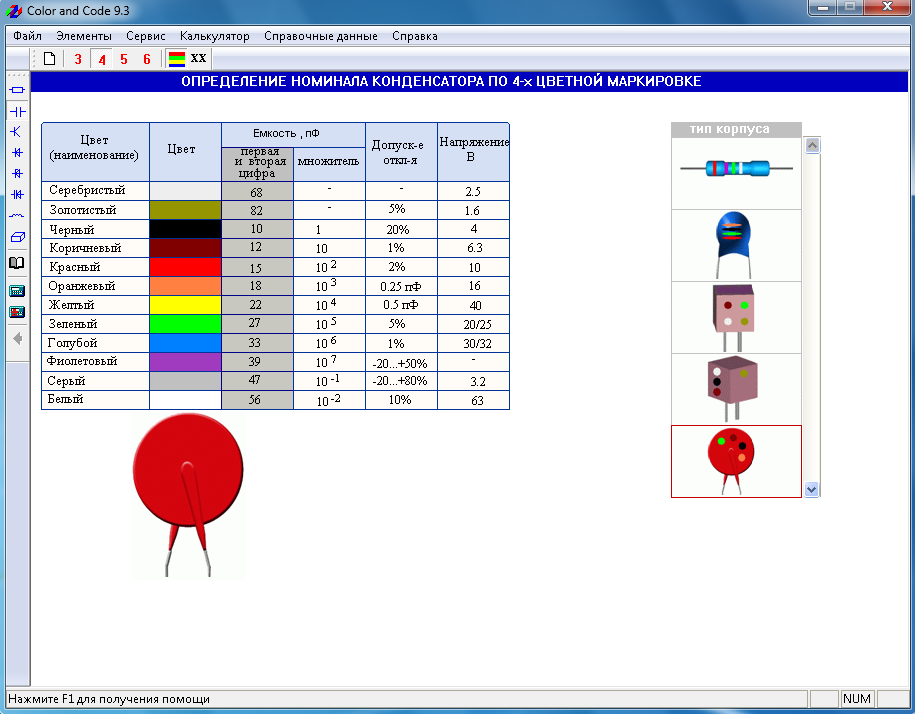Screen dimensions: 915x714
Task: Select the pink box capacitor with four dots
Action: point(736,317)
